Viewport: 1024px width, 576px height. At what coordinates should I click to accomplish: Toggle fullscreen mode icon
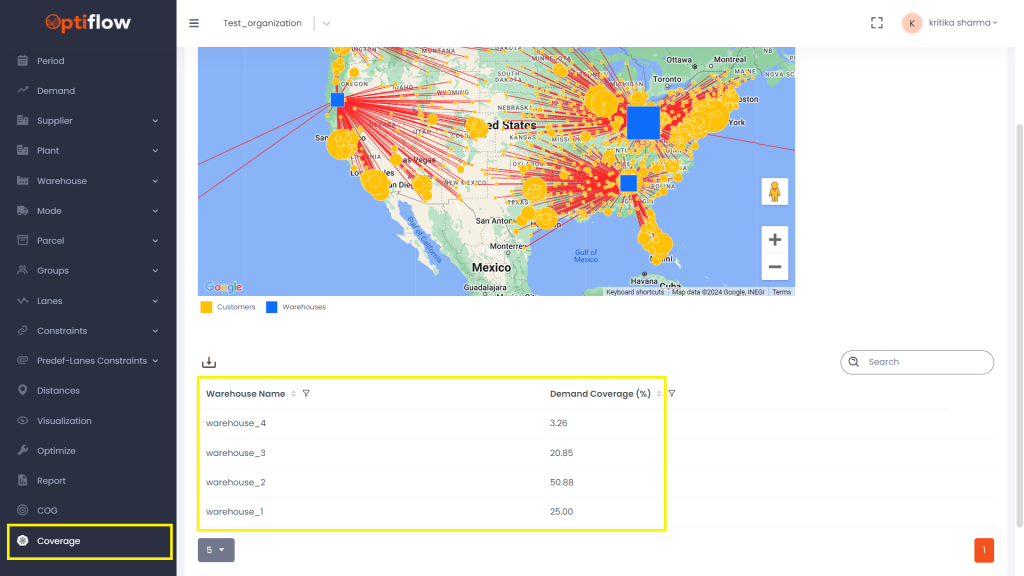coord(877,23)
